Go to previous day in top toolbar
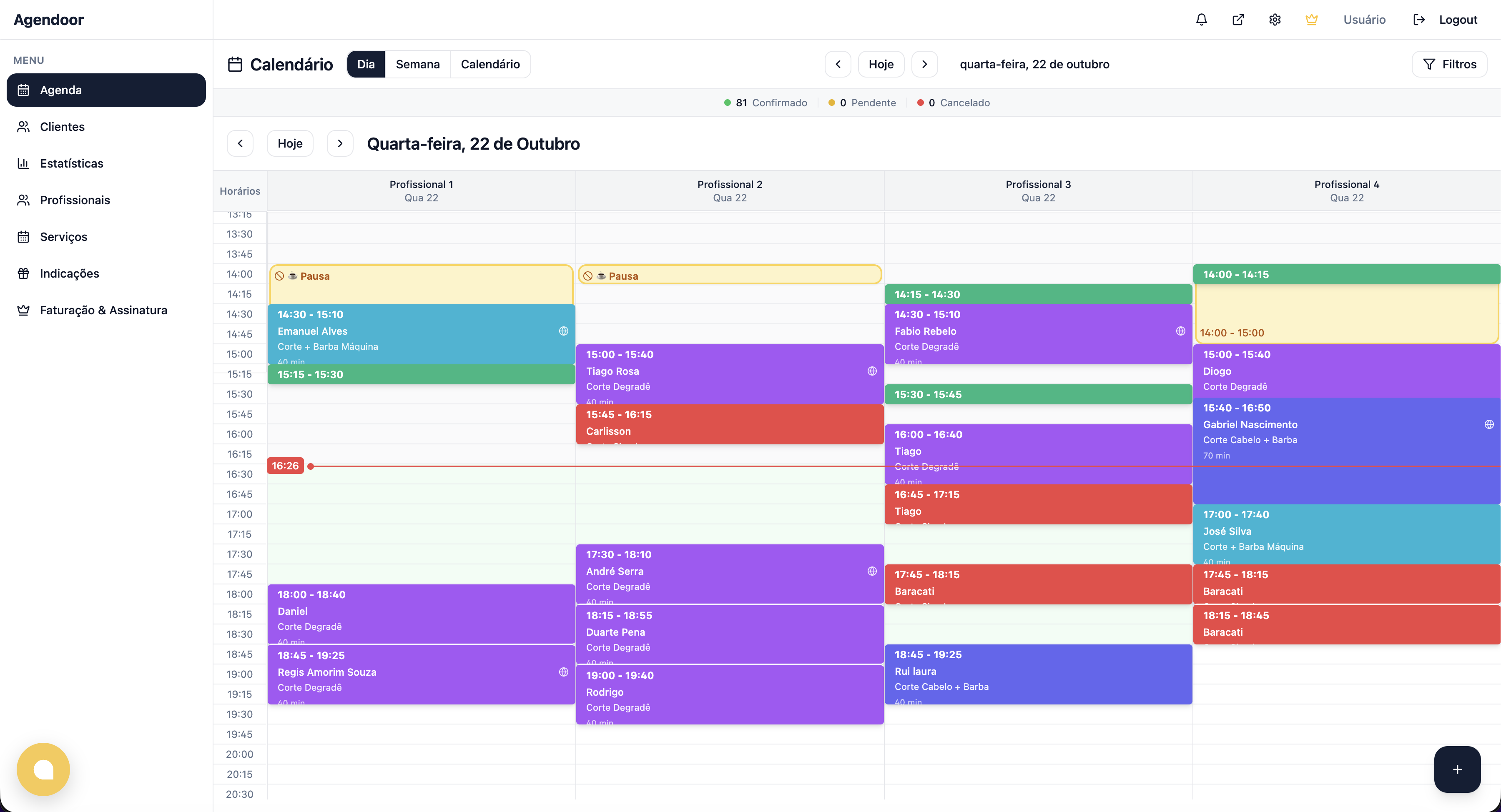The image size is (1501, 812). pos(838,64)
